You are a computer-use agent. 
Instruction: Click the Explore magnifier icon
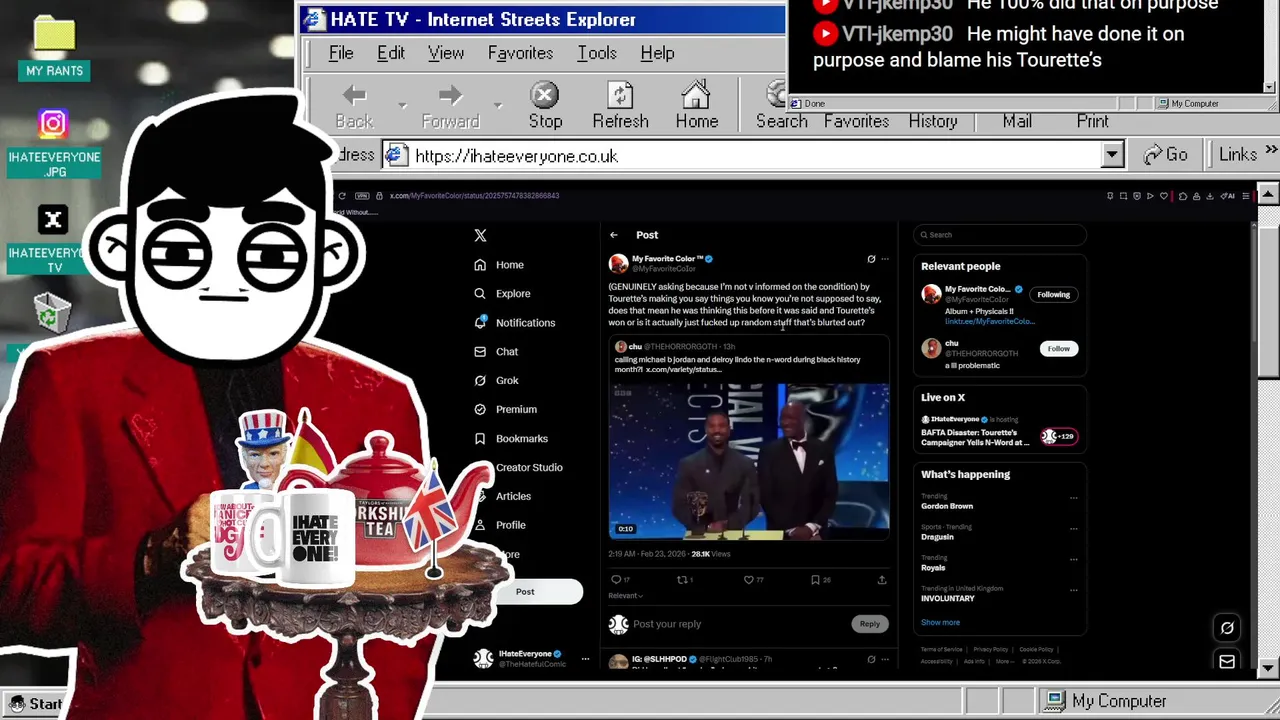480,294
